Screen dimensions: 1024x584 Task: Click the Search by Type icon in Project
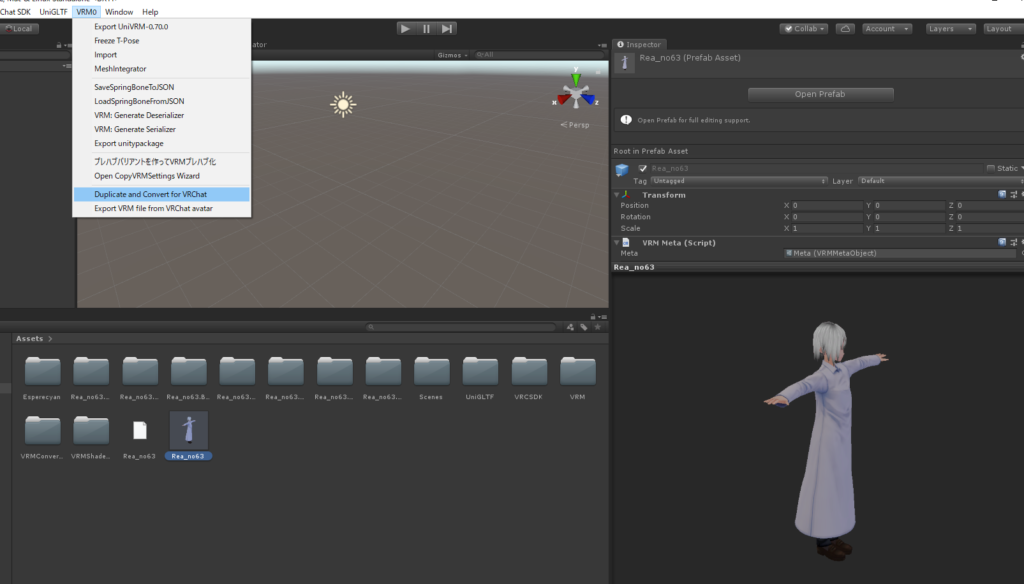pyautogui.click(x=570, y=327)
